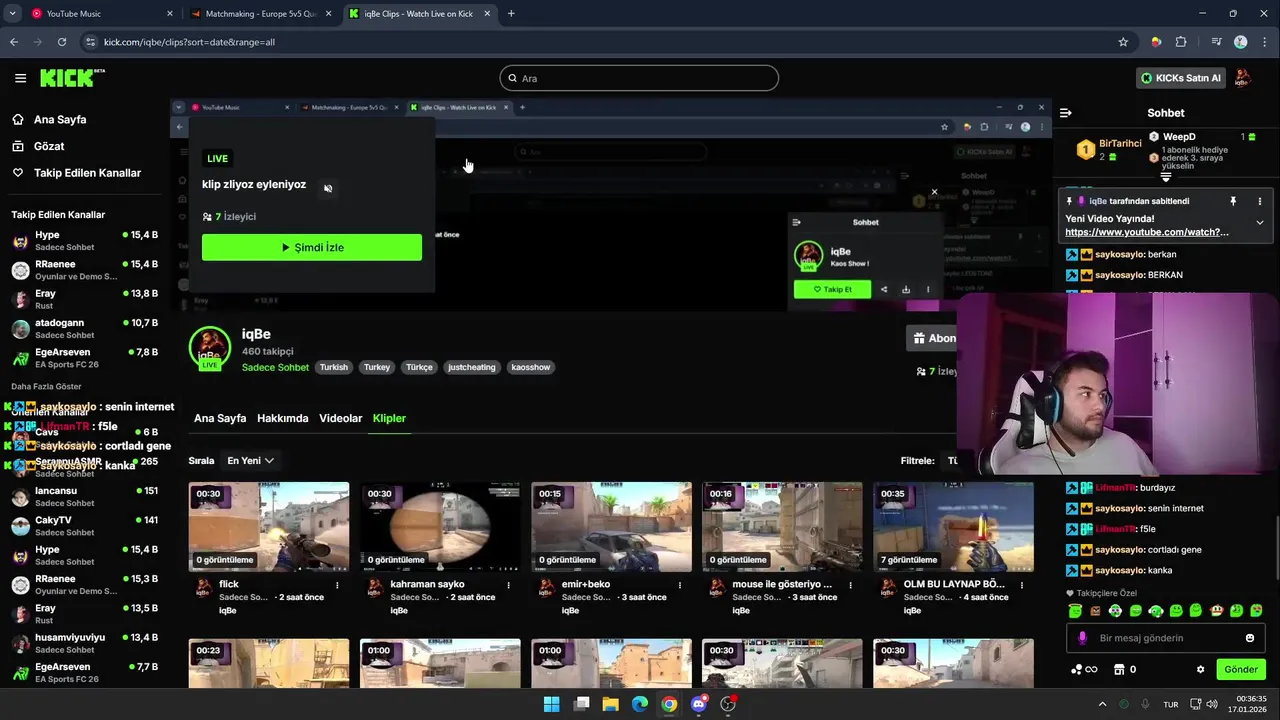Collapse the Sohbet chat panel
Screen dimensions: 1280x720
click(x=1066, y=113)
